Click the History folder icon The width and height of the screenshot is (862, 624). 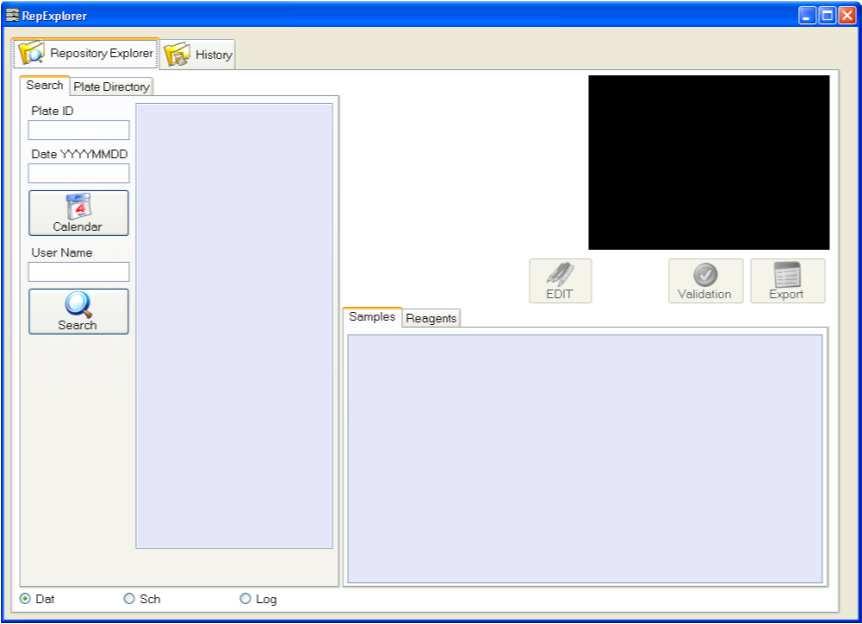pos(177,54)
